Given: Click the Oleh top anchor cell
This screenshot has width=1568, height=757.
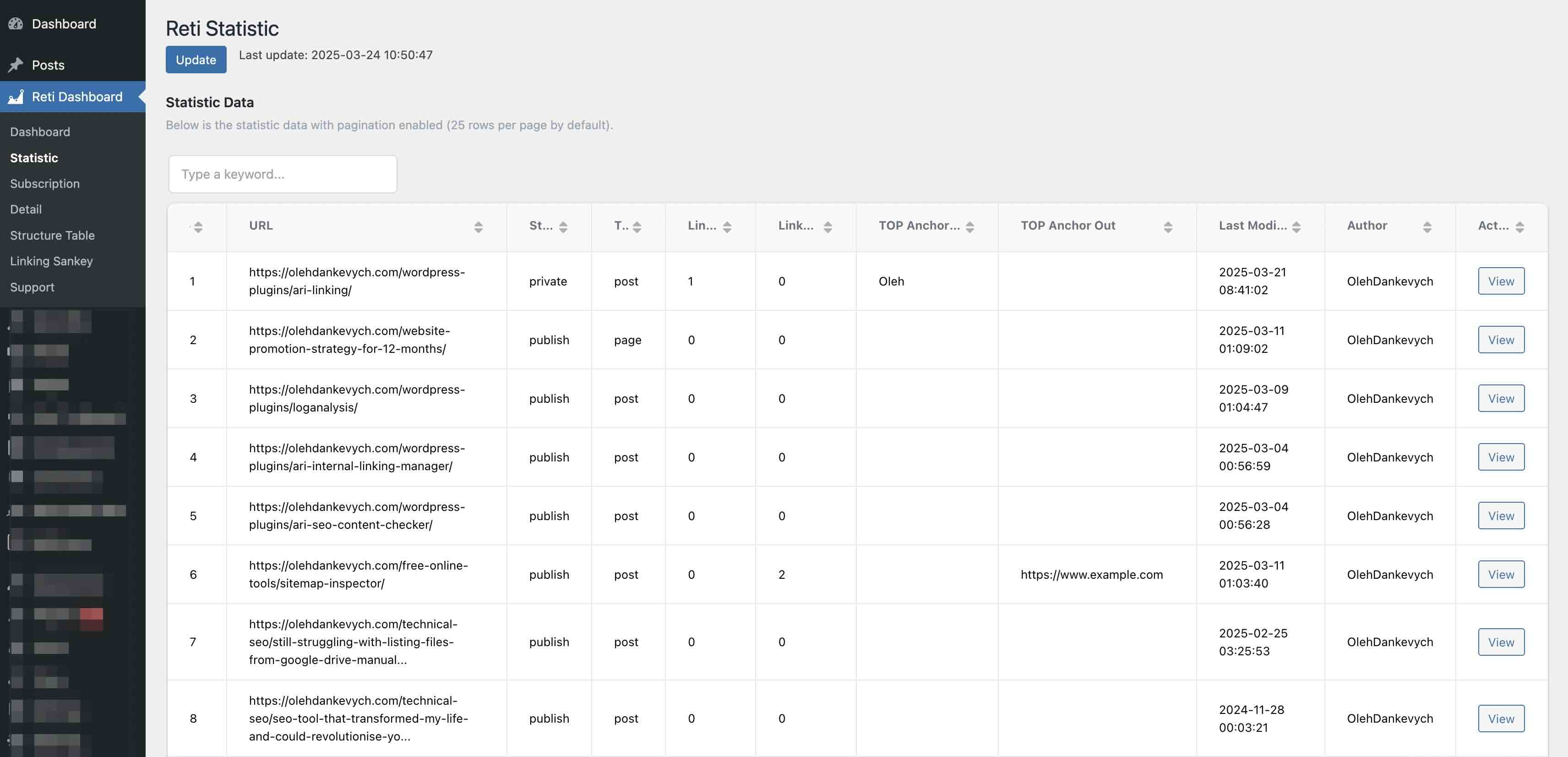Looking at the screenshot, I should (891, 281).
